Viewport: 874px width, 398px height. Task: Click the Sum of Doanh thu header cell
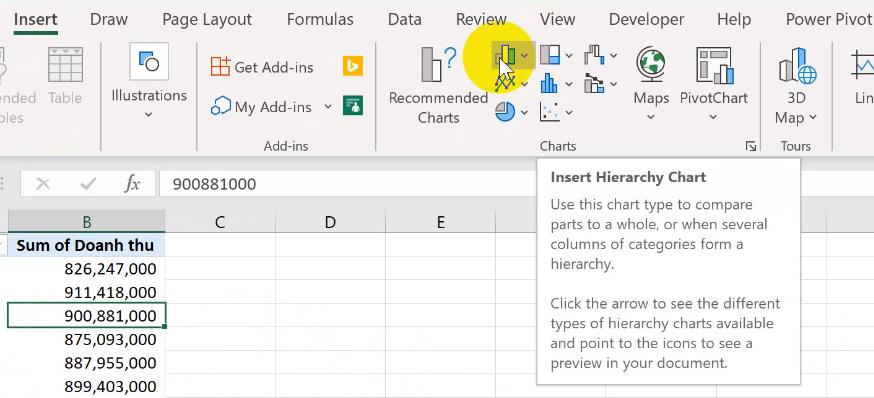coord(86,245)
